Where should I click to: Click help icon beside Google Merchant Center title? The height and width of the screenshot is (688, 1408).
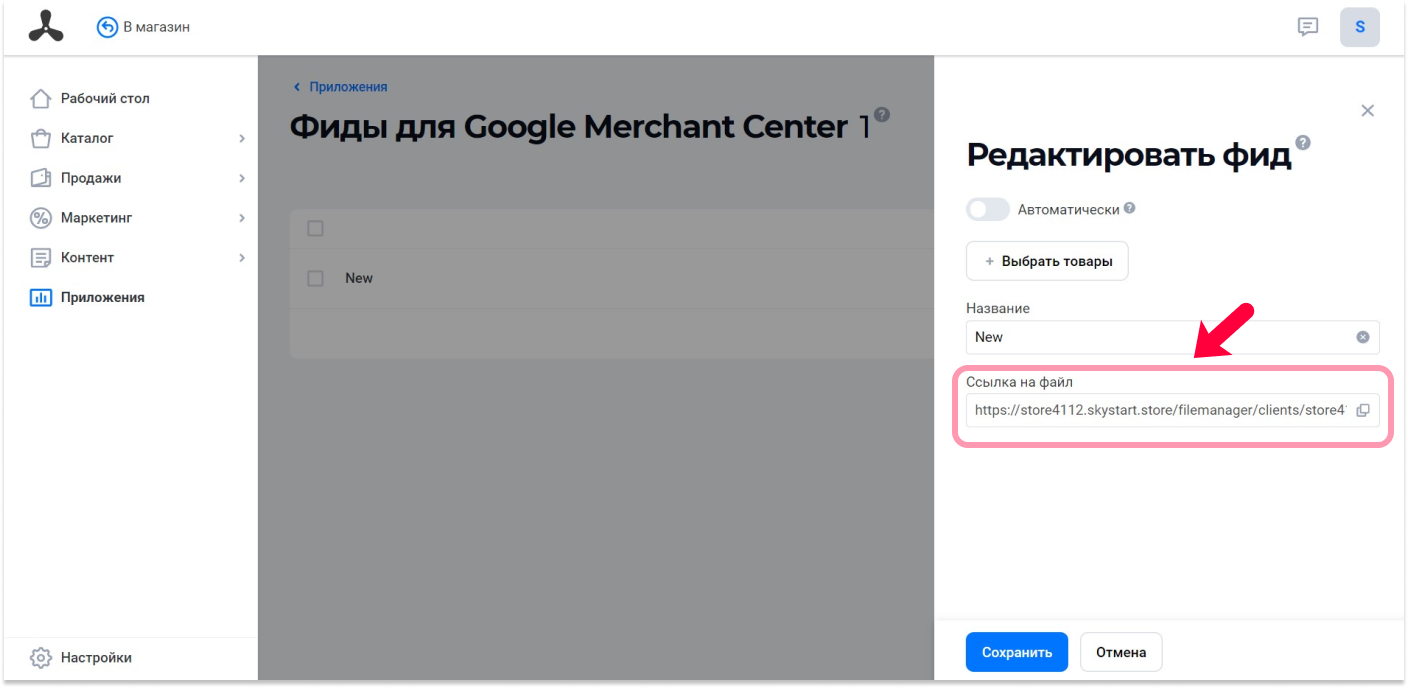(x=882, y=114)
